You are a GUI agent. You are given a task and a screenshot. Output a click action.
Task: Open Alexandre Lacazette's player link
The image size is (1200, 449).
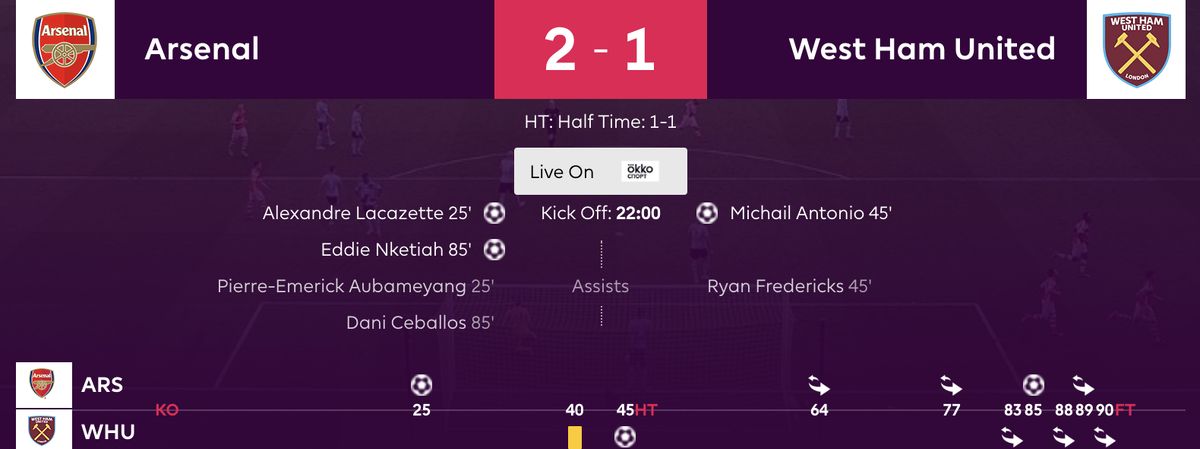[x=367, y=213]
